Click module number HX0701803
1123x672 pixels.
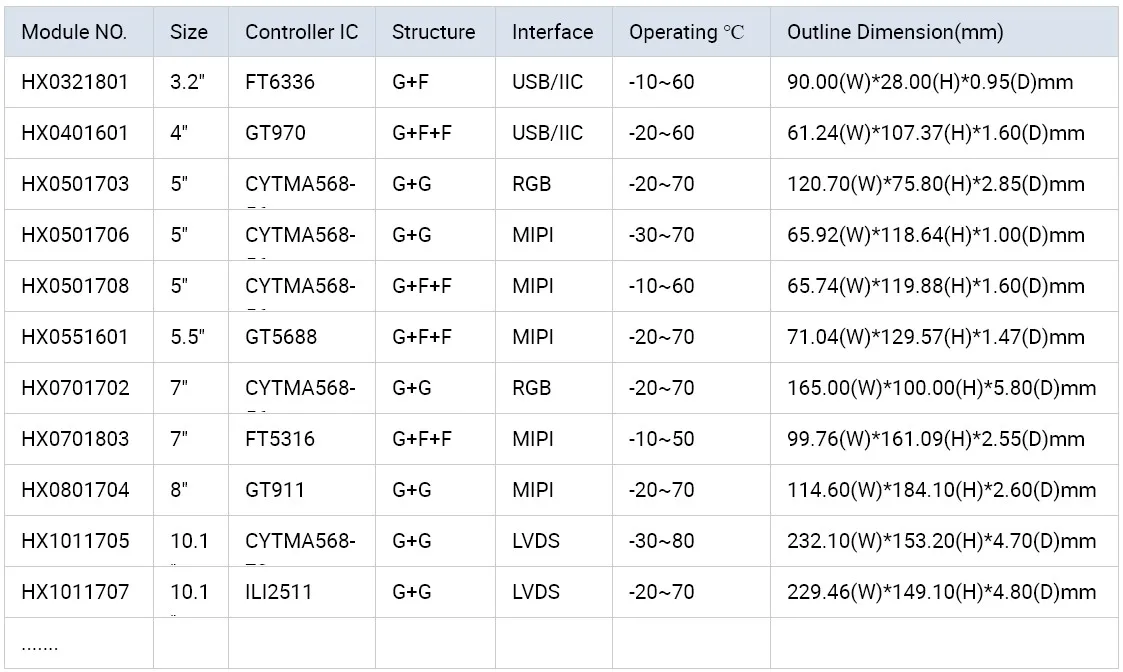(x=75, y=440)
